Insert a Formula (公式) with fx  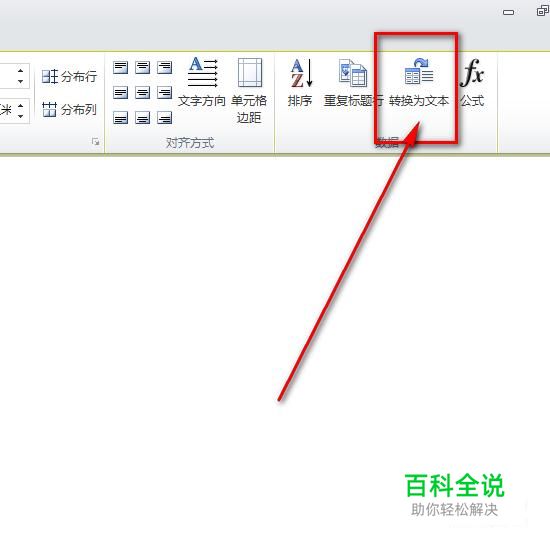point(472,83)
